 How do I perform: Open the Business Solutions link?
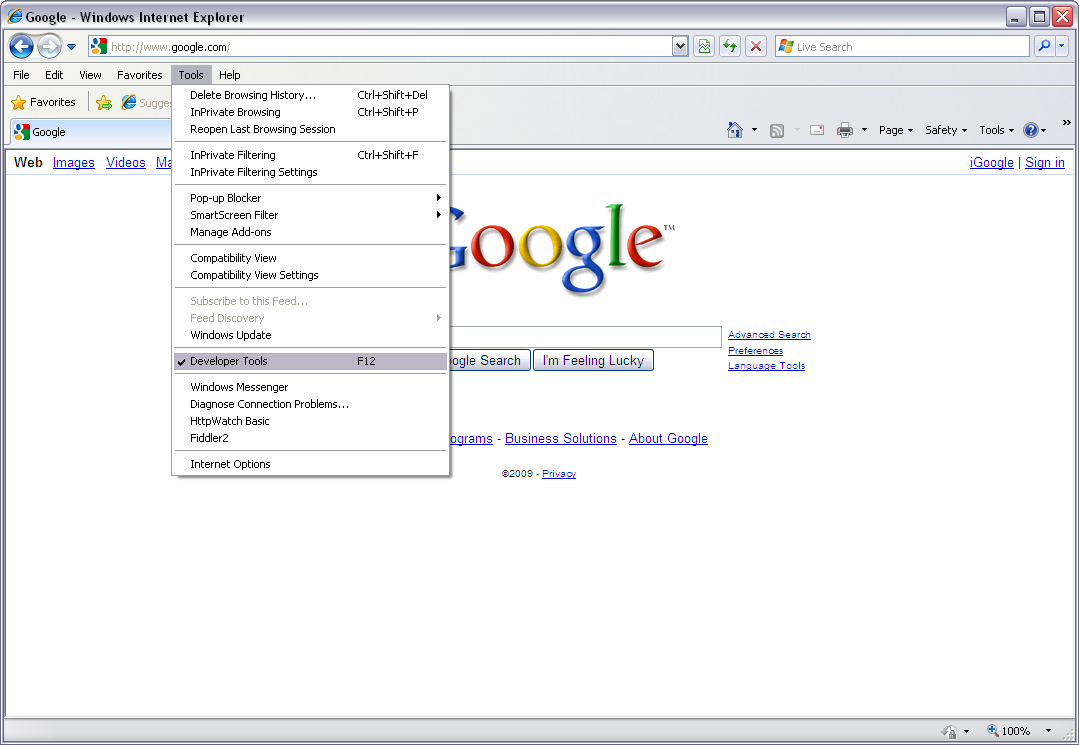pos(561,439)
